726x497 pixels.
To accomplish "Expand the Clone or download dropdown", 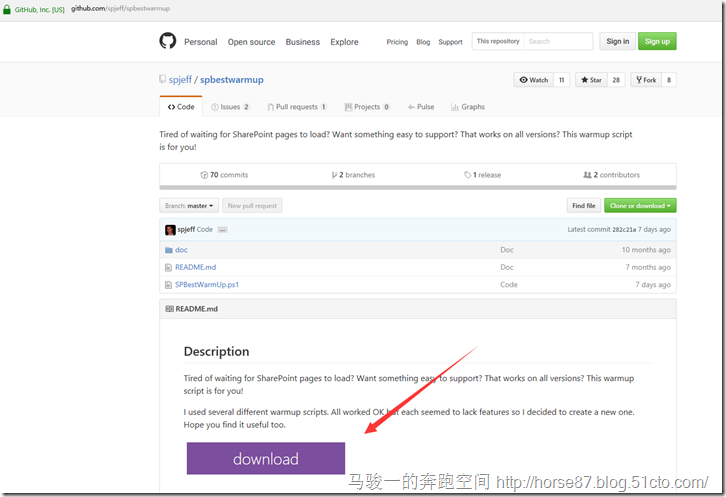I will tap(640, 206).
